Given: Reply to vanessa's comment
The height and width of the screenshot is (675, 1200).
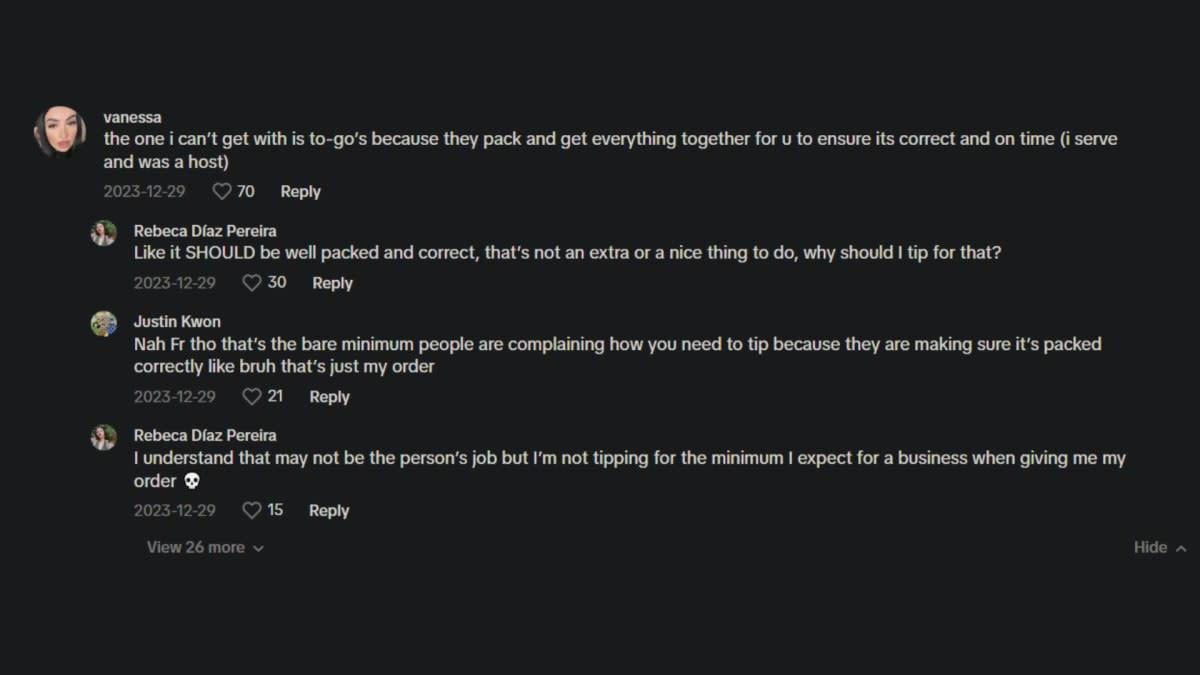Looking at the screenshot, I should click(x=300, y=191).
